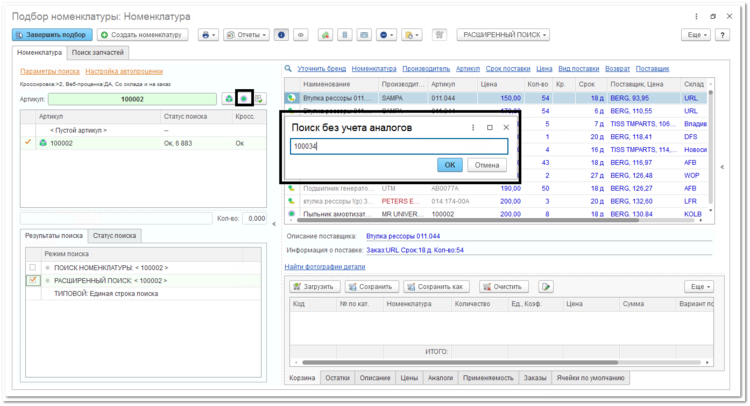Focus the Артикул field showing 100002
The image size is (750, 406).
[x=132, y=99]
